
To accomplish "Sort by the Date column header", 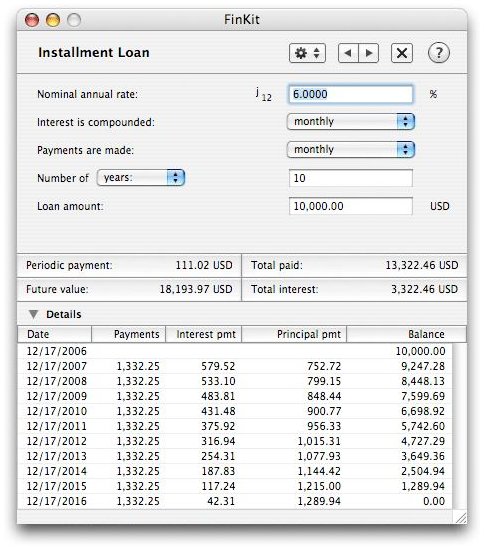I will [55, 334].
